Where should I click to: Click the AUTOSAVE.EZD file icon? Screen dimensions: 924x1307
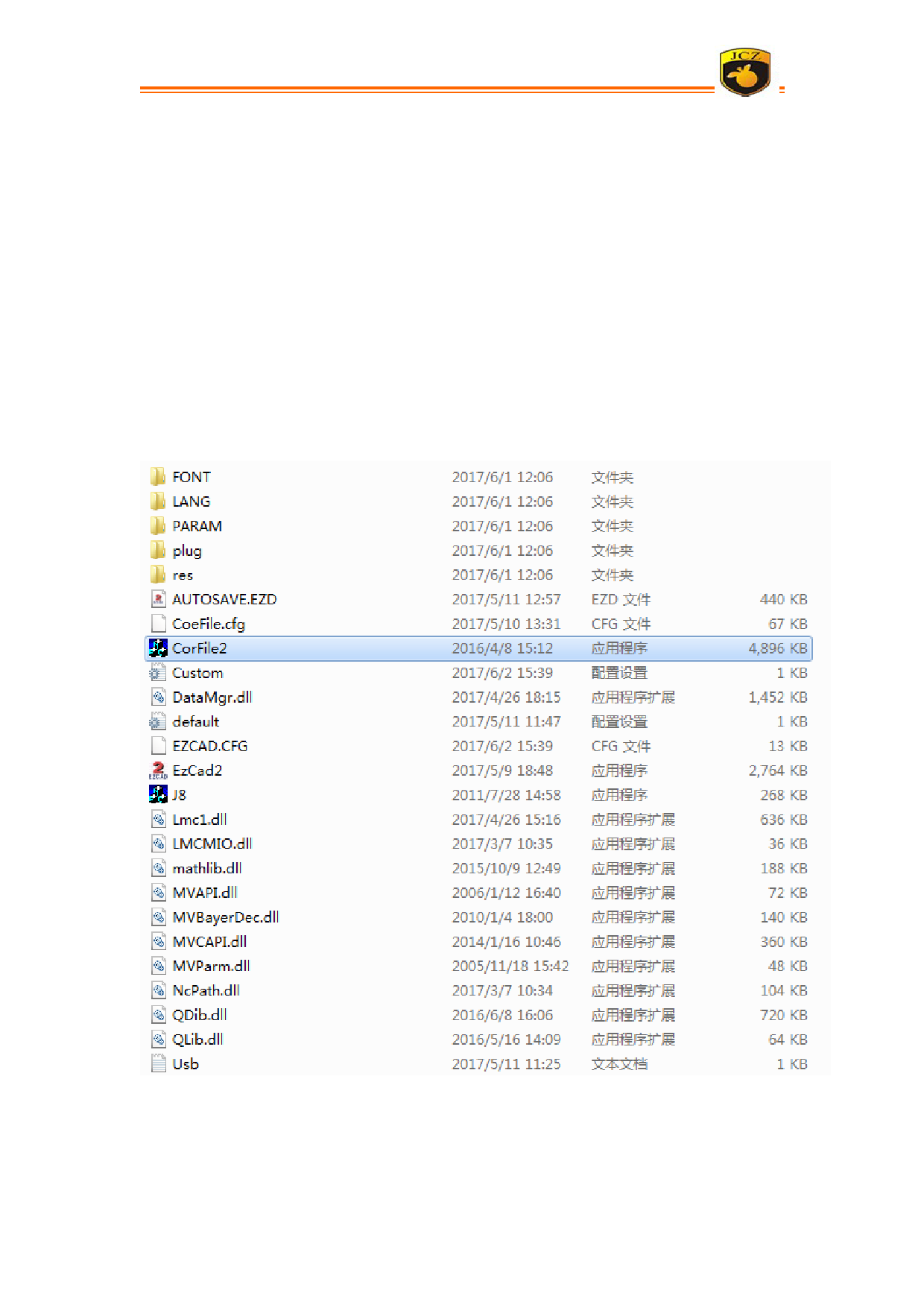click(x=158, y=599)
